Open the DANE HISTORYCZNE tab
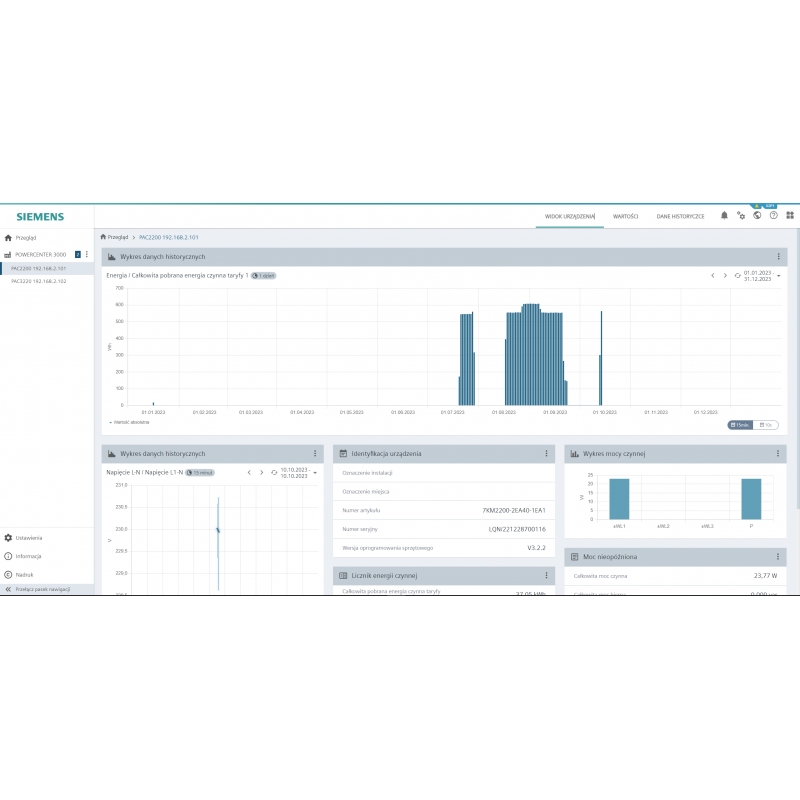The height and width of the screenshot is (800, 800). point(680,216)
